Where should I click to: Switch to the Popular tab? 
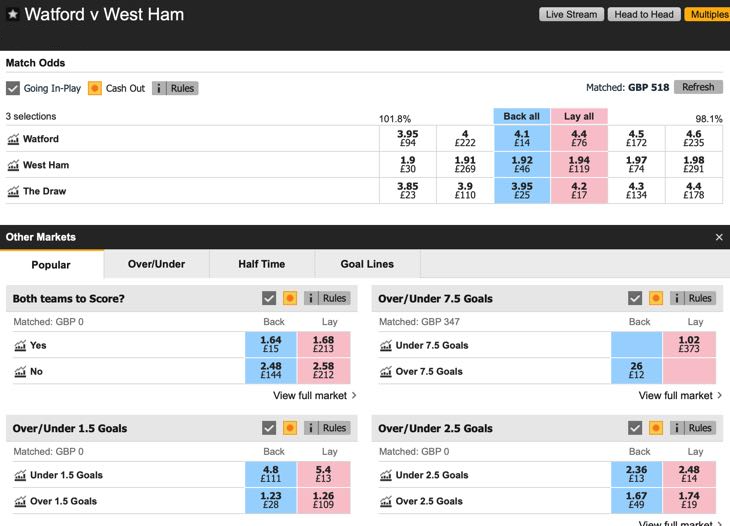click(51, 264)
